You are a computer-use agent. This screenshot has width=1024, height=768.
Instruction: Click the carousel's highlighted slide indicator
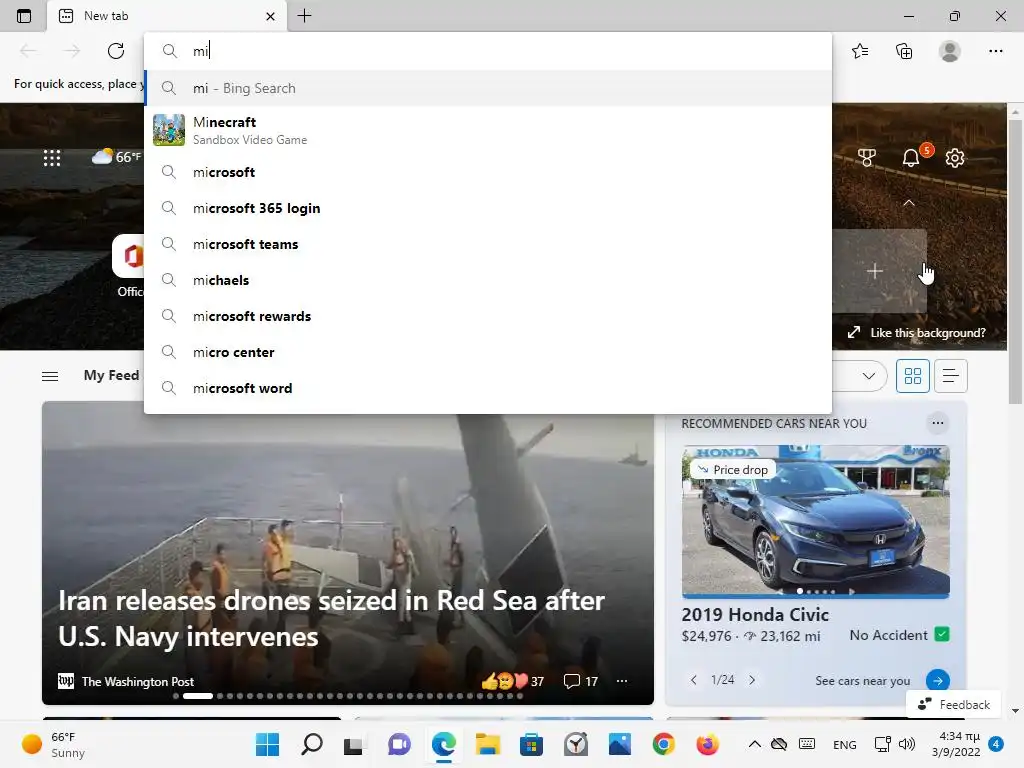198,696
